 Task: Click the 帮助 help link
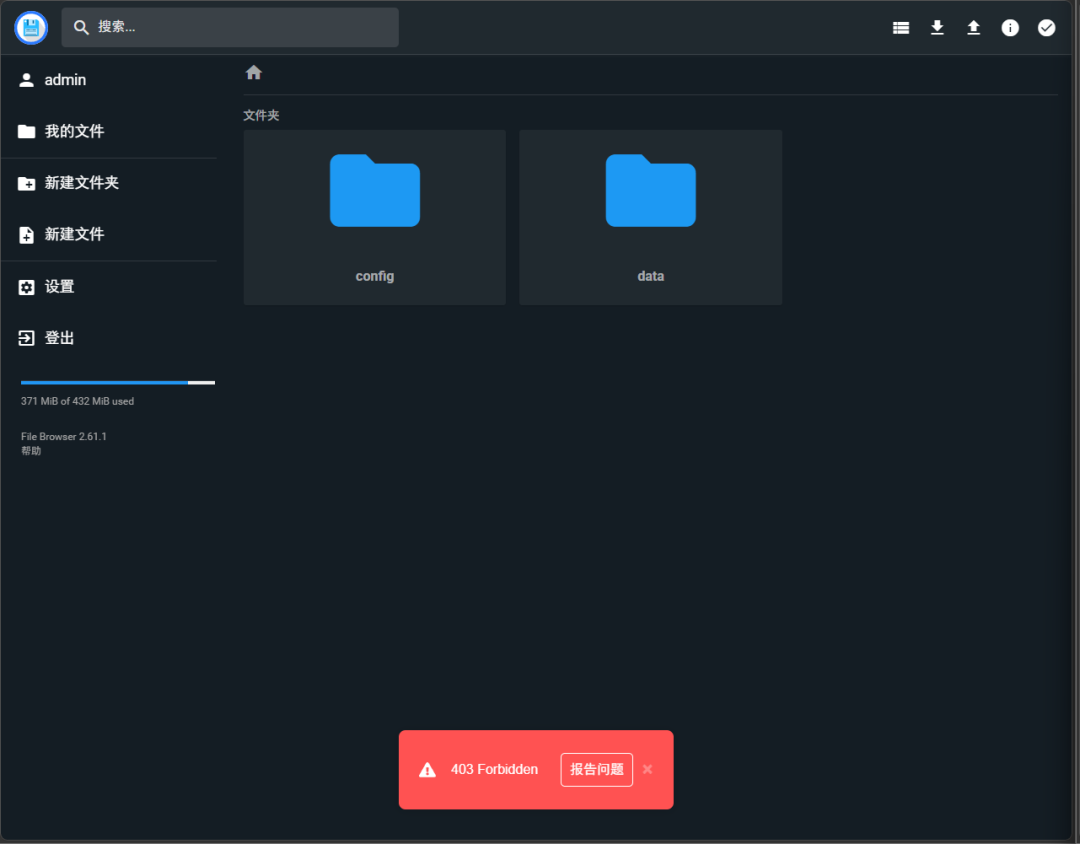pyautogui.click(x=31, y=451)
